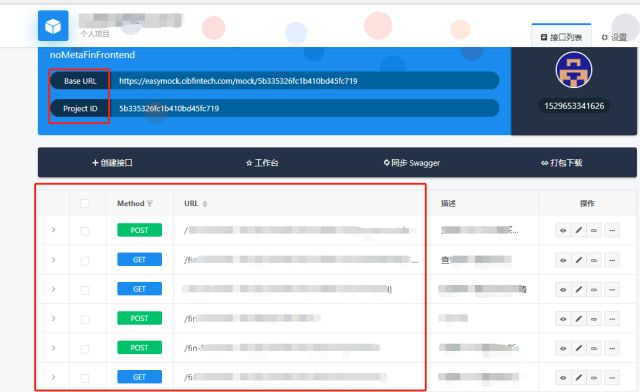Image resolution: width=640 pixels, height=392 pixels.
Task: Click the 描述 column header
Action: (x=448, y=203)
